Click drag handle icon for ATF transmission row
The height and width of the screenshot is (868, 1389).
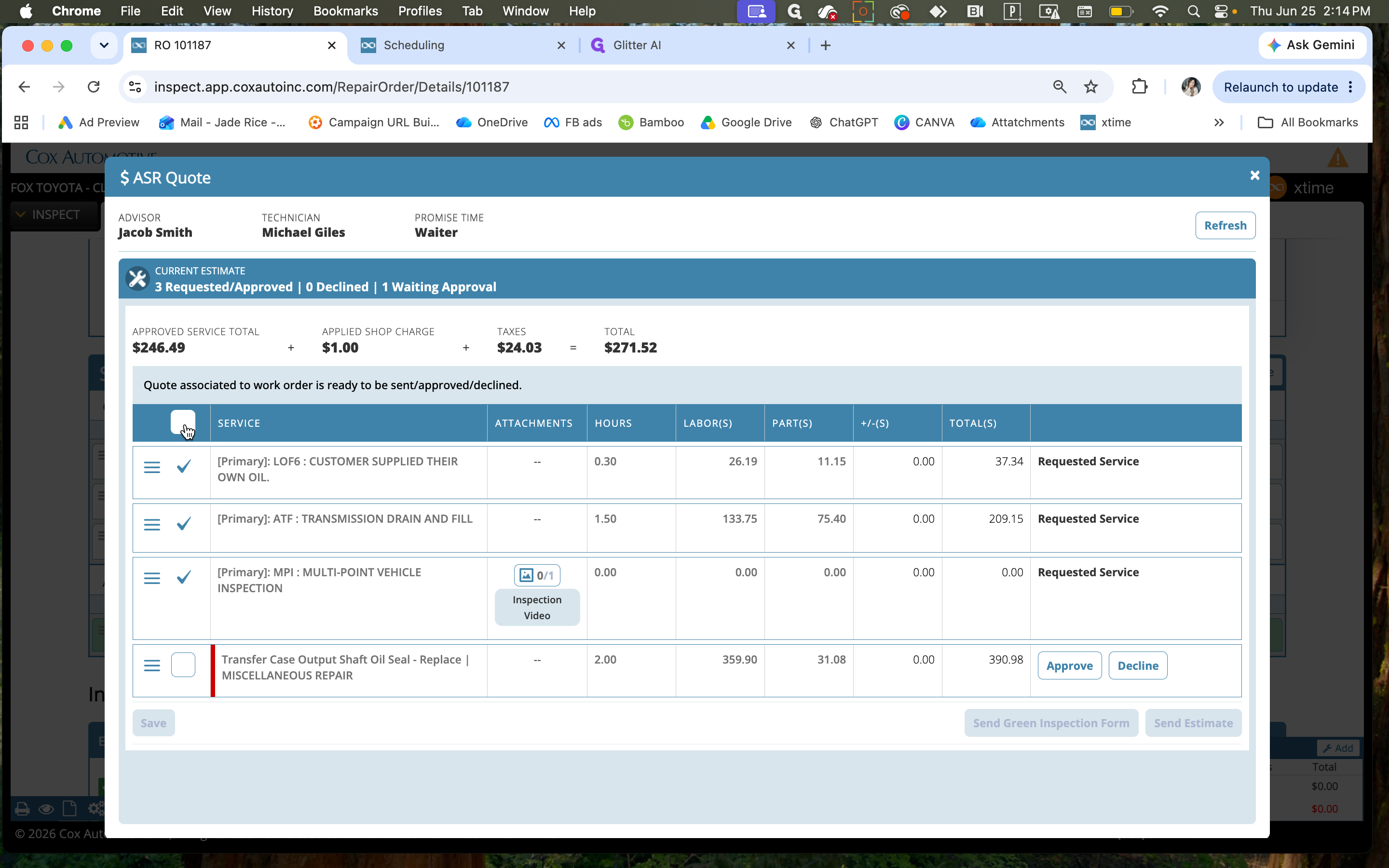[x=151, y=525]
